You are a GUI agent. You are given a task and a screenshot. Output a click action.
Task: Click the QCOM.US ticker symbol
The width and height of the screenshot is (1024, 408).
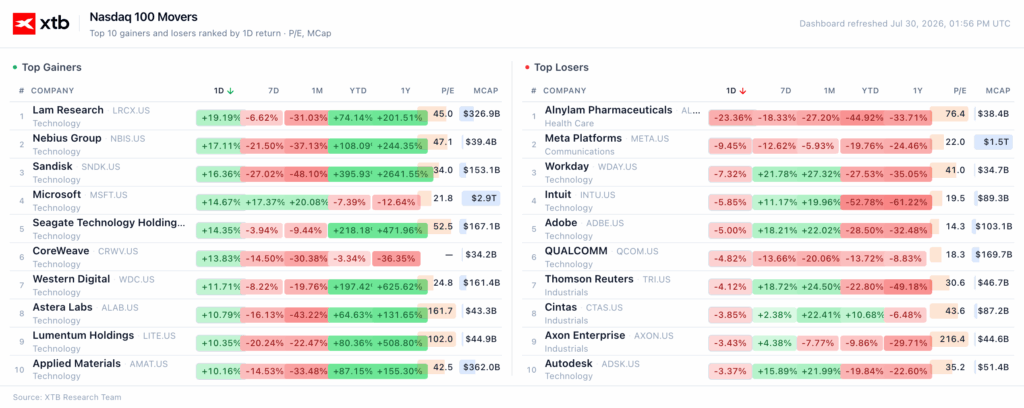pos(637,251)
